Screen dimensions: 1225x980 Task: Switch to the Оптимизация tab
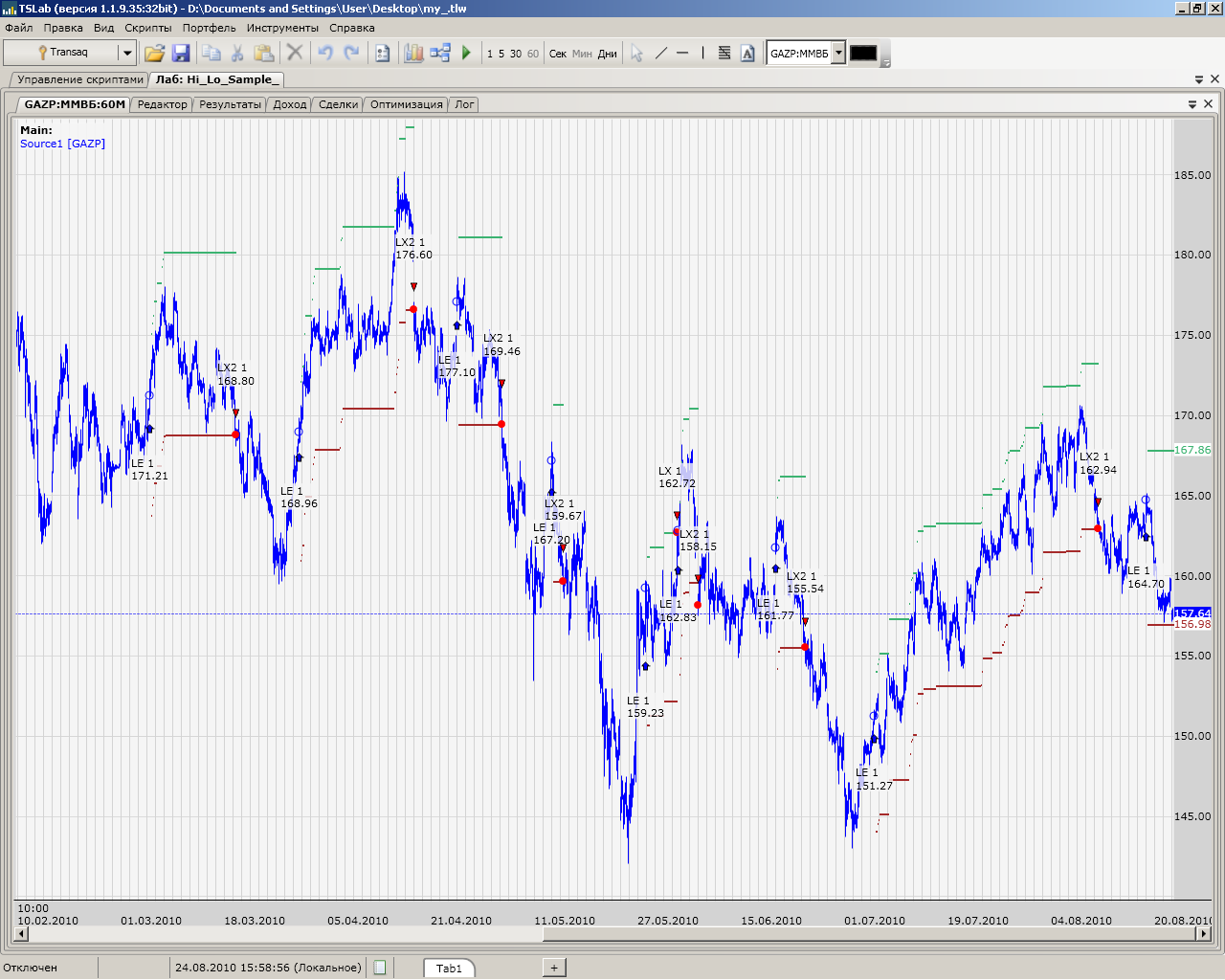point(406,104)
